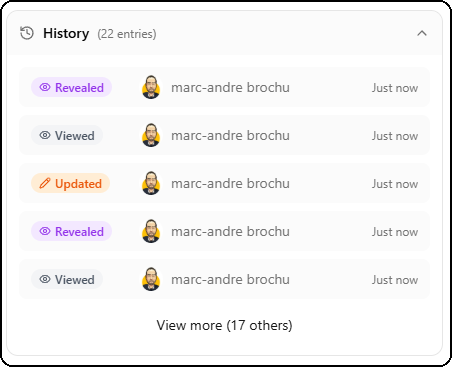
Task: Click the first Viewed badge label
Action: pyautogui.click(x=75, y=136)
